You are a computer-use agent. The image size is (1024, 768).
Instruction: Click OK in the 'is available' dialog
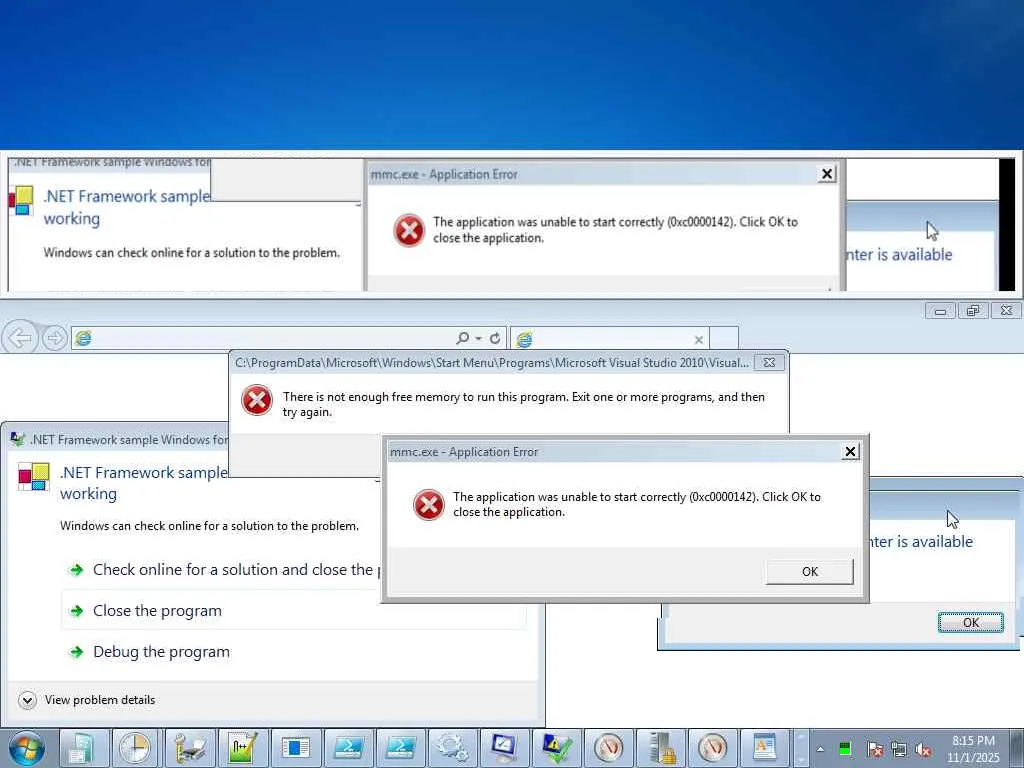(970, 622)
